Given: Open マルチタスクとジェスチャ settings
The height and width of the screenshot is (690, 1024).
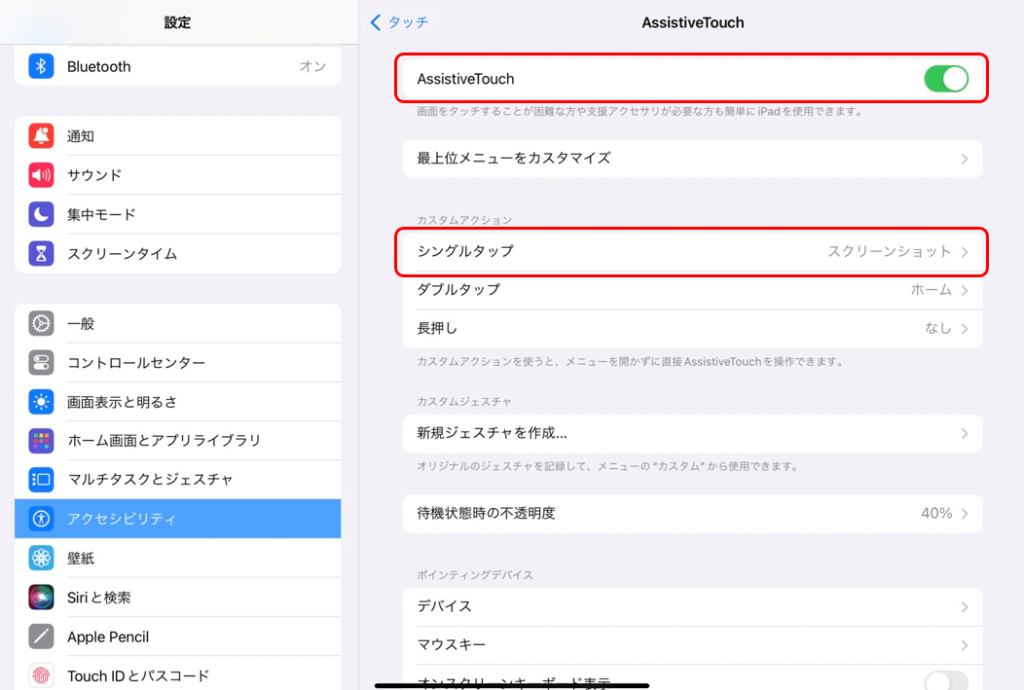Looking at the screenshot, I should (x=178, y=480).
